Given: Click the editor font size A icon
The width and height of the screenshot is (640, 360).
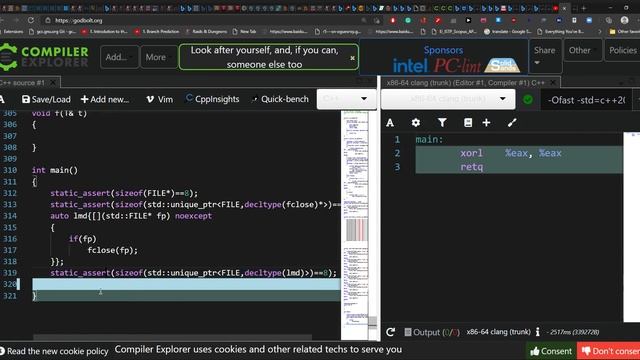Looking at the screenshot, I should (2, 99).
